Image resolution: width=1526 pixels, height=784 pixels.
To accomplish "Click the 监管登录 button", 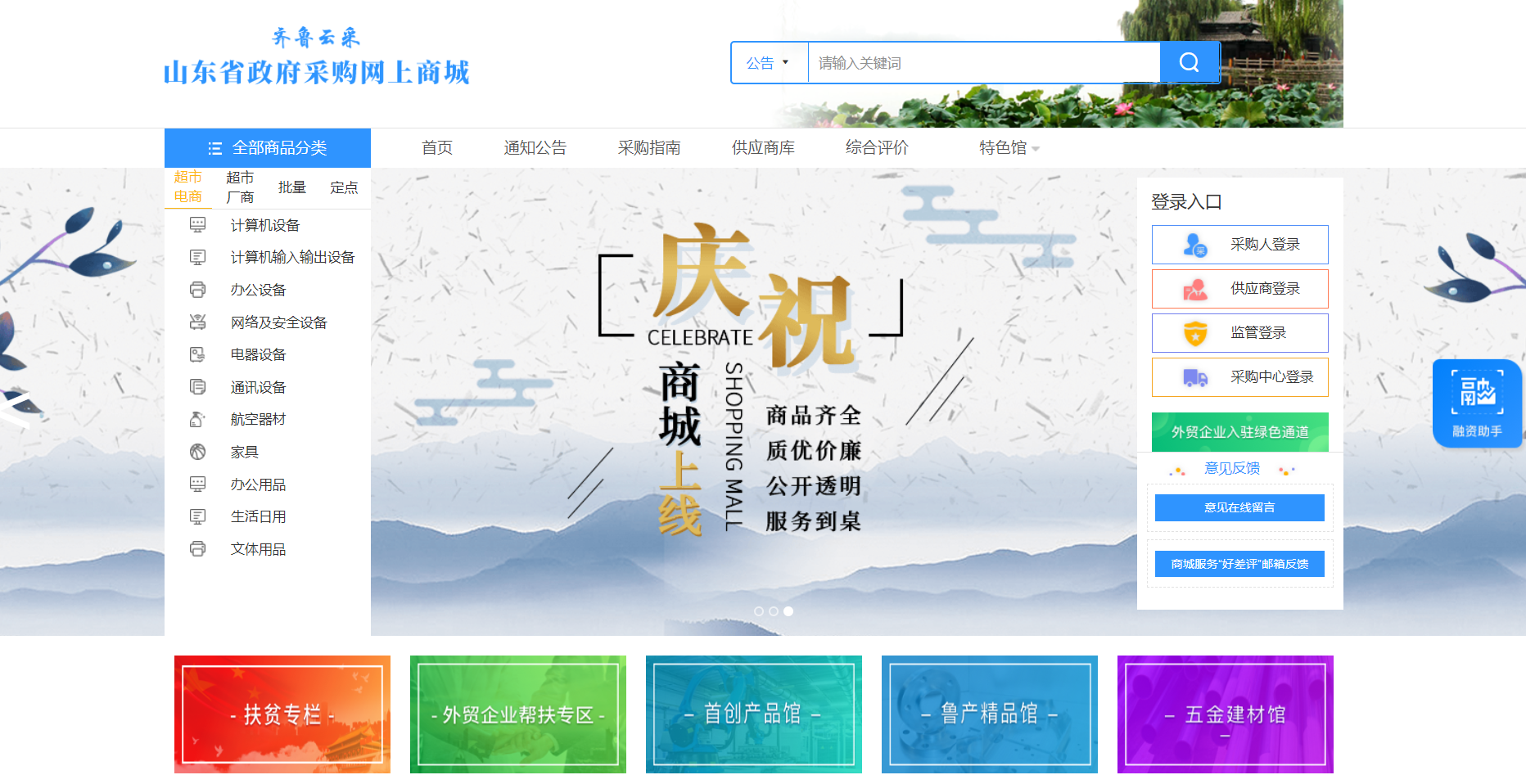I will [x=1240, y=333].
